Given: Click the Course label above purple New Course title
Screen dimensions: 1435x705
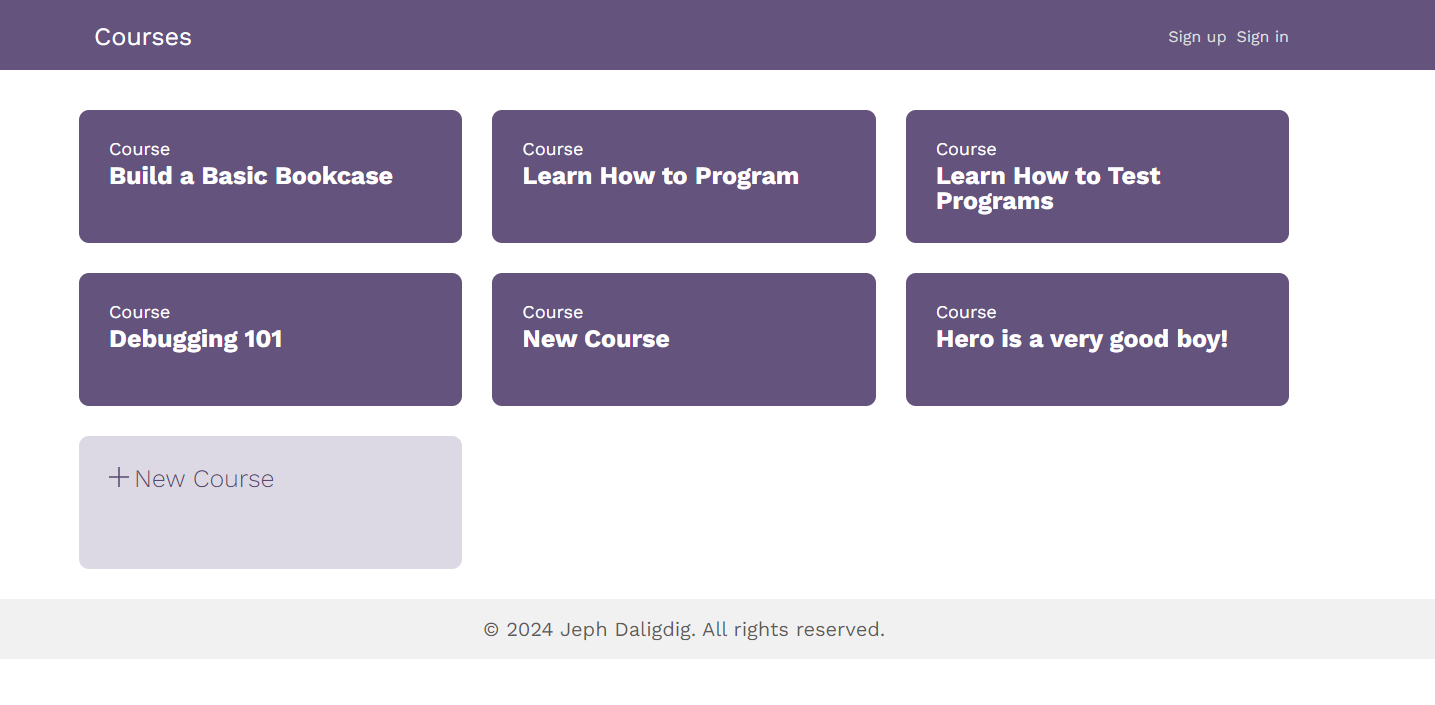Looking at the screenshot, I should pyautogui.click(x=552, y=312).
